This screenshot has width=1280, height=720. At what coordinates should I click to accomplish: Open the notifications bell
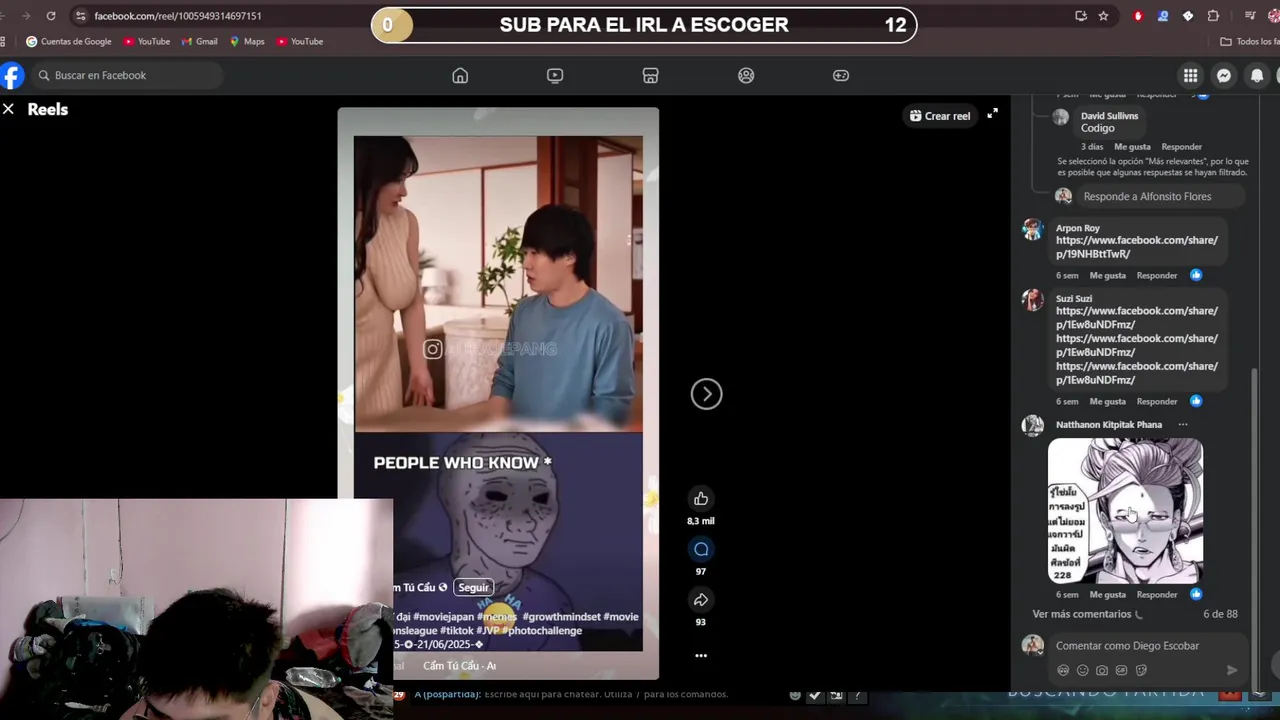coord(1257,75)
